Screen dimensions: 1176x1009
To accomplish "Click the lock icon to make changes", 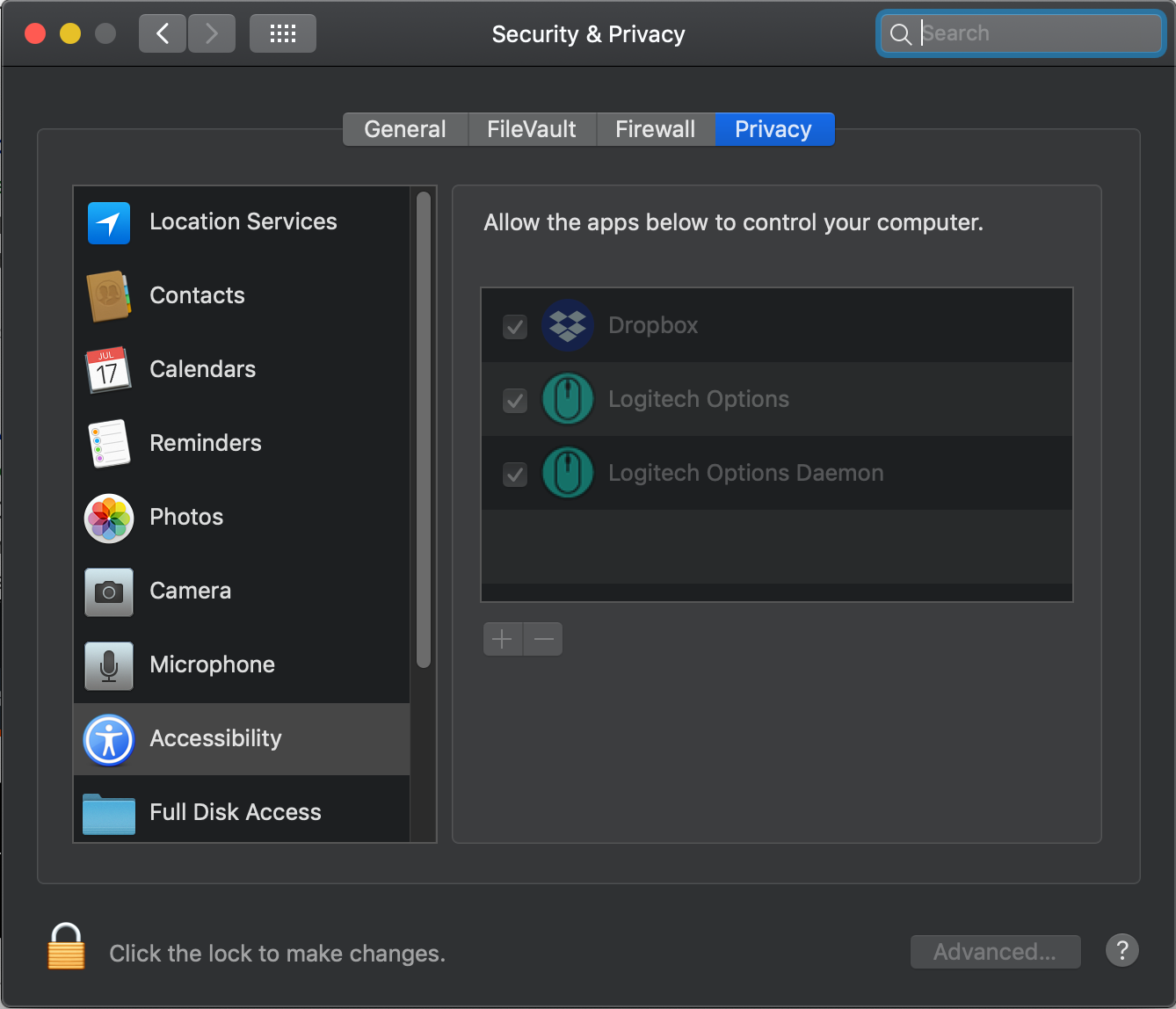I will (66, 946).
